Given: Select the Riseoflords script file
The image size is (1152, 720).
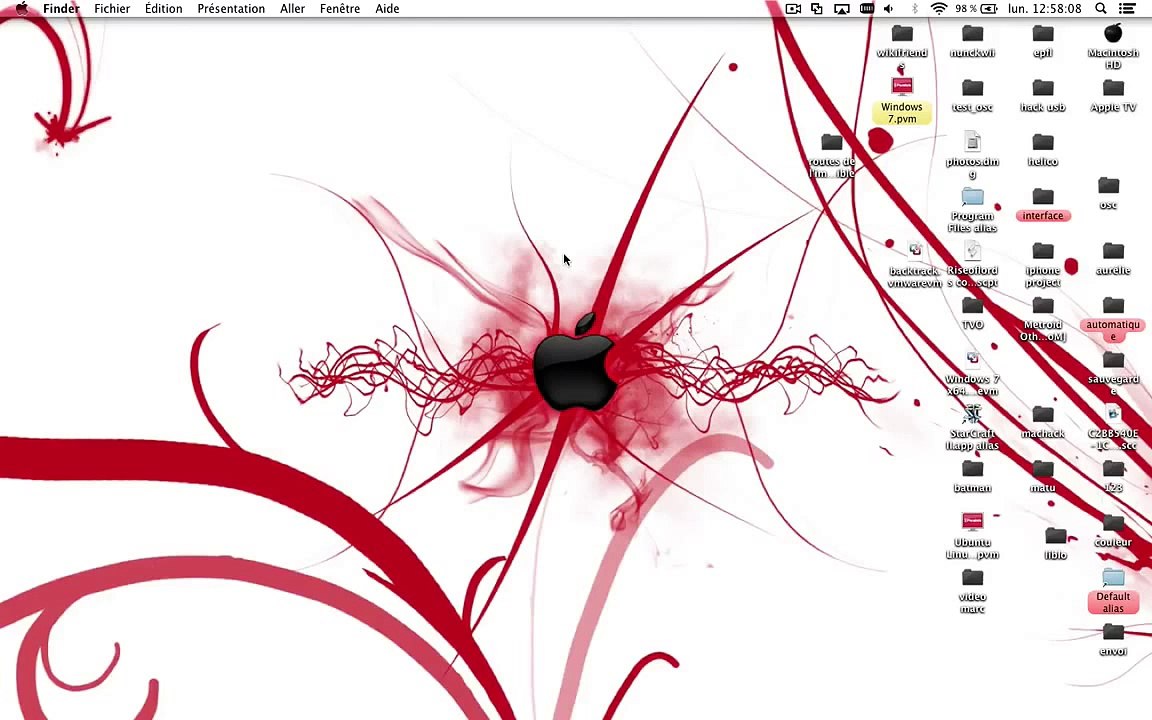Looking at the screenshot, I should pos(973,250).
